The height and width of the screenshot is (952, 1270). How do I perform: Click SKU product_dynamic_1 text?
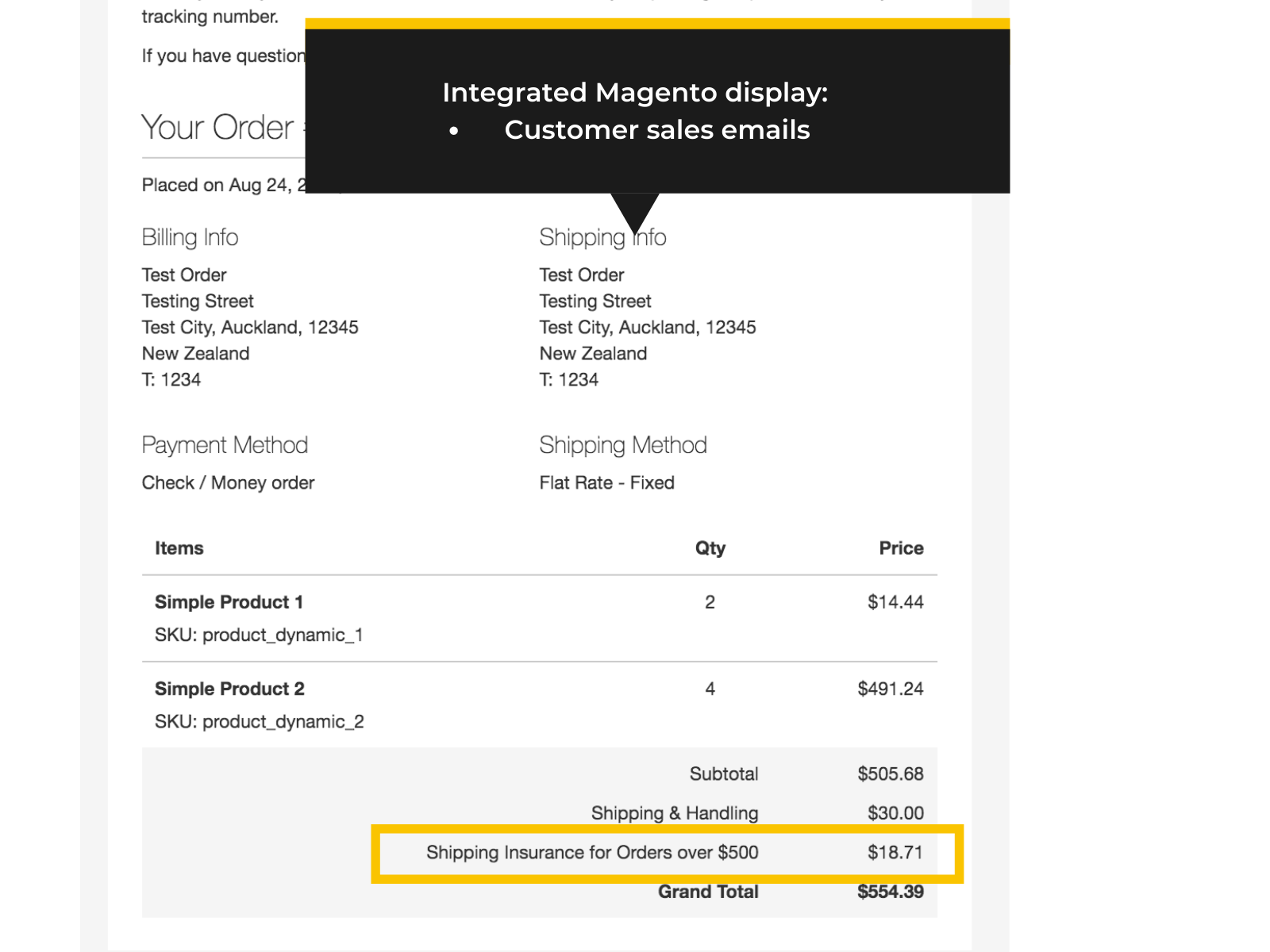(259, 635)
